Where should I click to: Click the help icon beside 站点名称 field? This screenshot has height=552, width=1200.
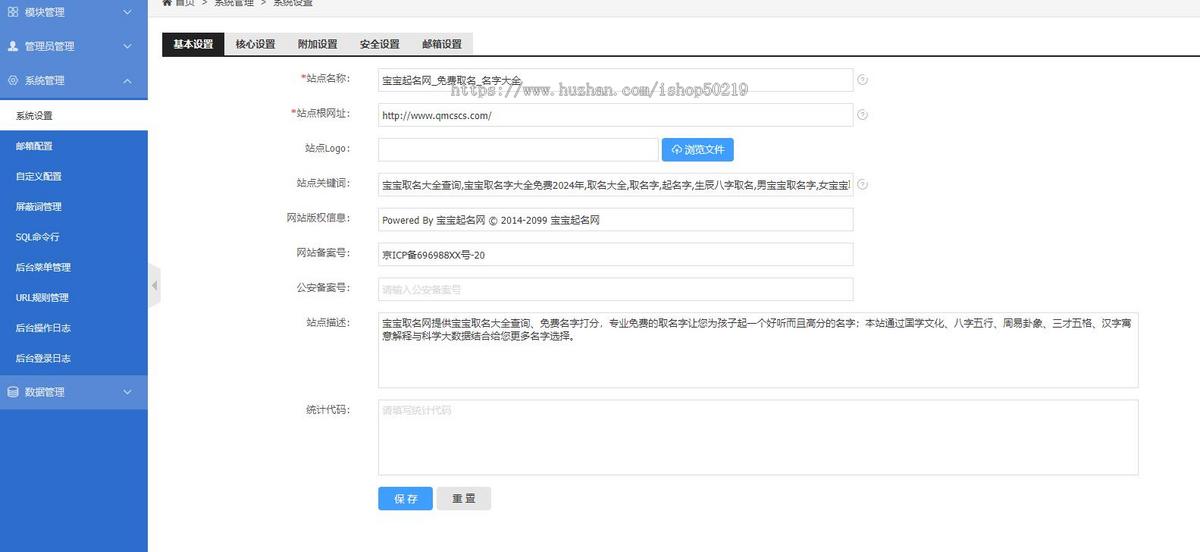863,80
